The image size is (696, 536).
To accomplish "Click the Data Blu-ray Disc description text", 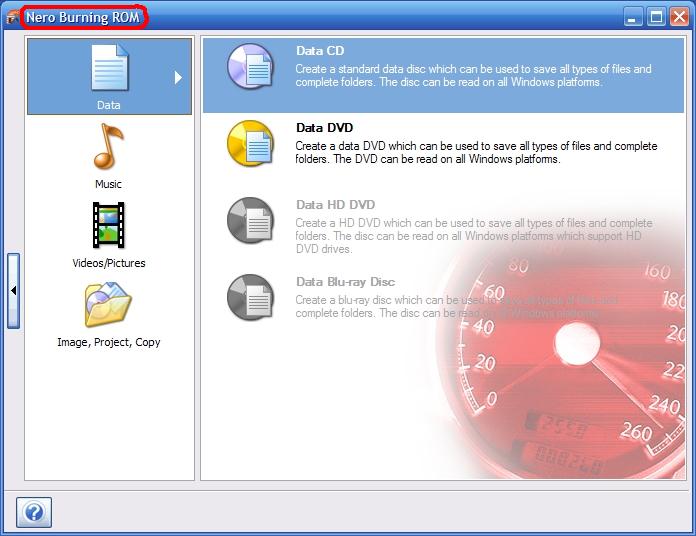I will pyautogui.click(x=456, y=307).
